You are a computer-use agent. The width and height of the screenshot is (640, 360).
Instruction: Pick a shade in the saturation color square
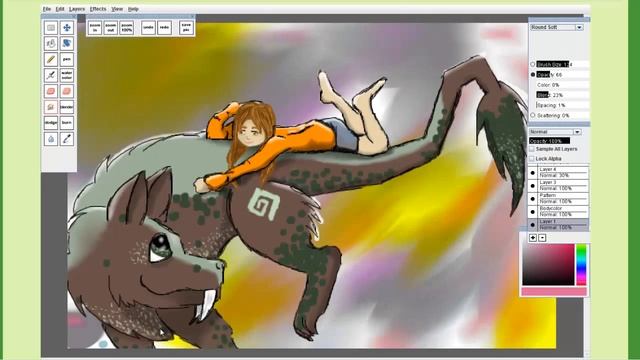point(548,264)
